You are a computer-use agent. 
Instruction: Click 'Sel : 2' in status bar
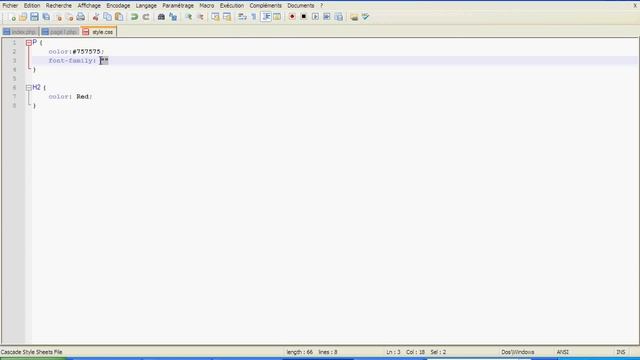point(438,352)
